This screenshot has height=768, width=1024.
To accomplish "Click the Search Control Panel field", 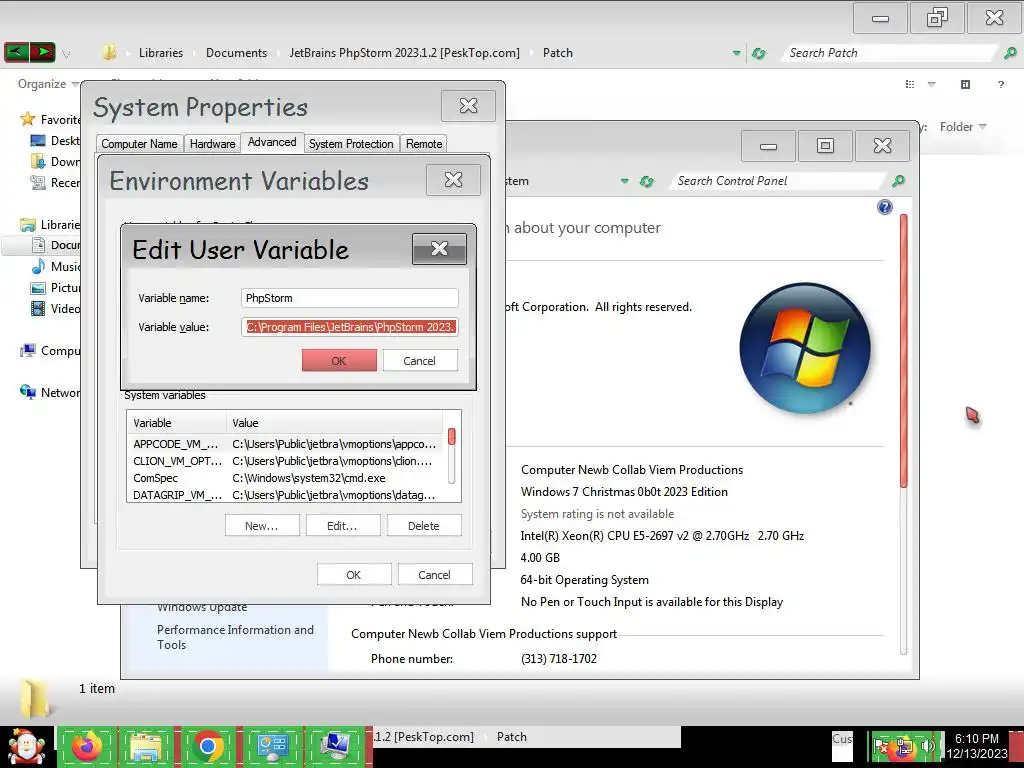I will (x=777, y=181).
